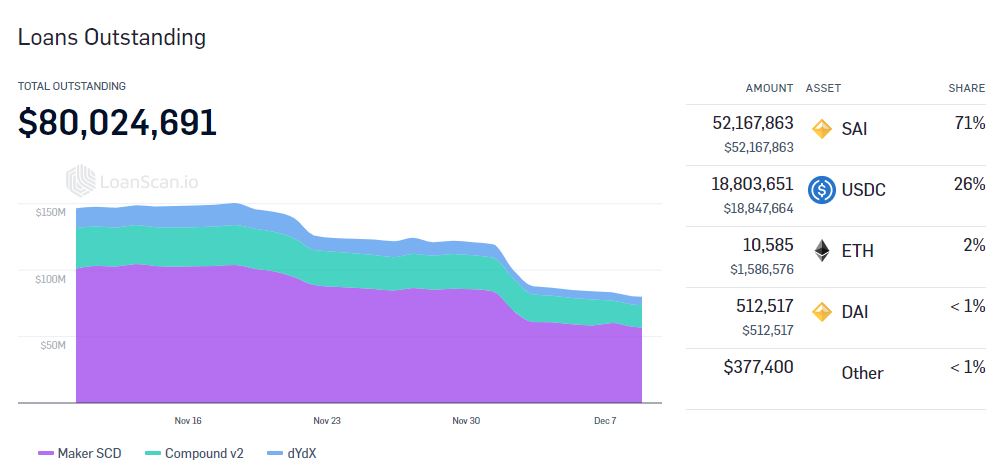Image resolution: width=1006 pixels, height=469 pixels.
Task: Click the $512,517 DAI dollar value
Action: pos(768,330)
